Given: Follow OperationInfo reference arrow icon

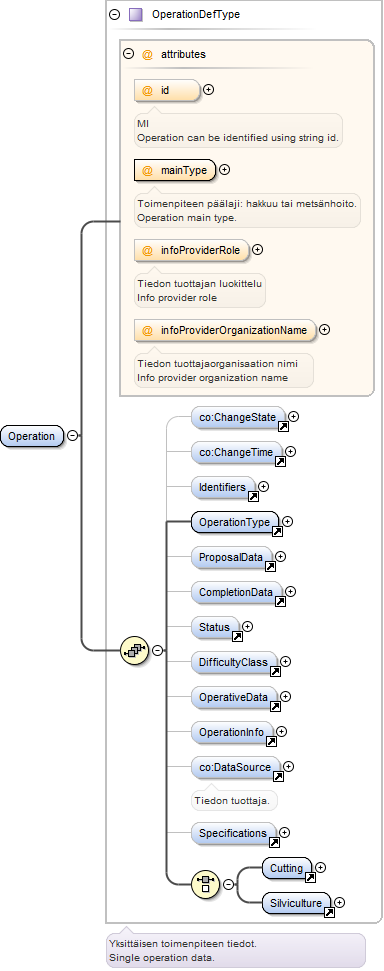Looking at the screenshot, I should (x=271, y=741).
